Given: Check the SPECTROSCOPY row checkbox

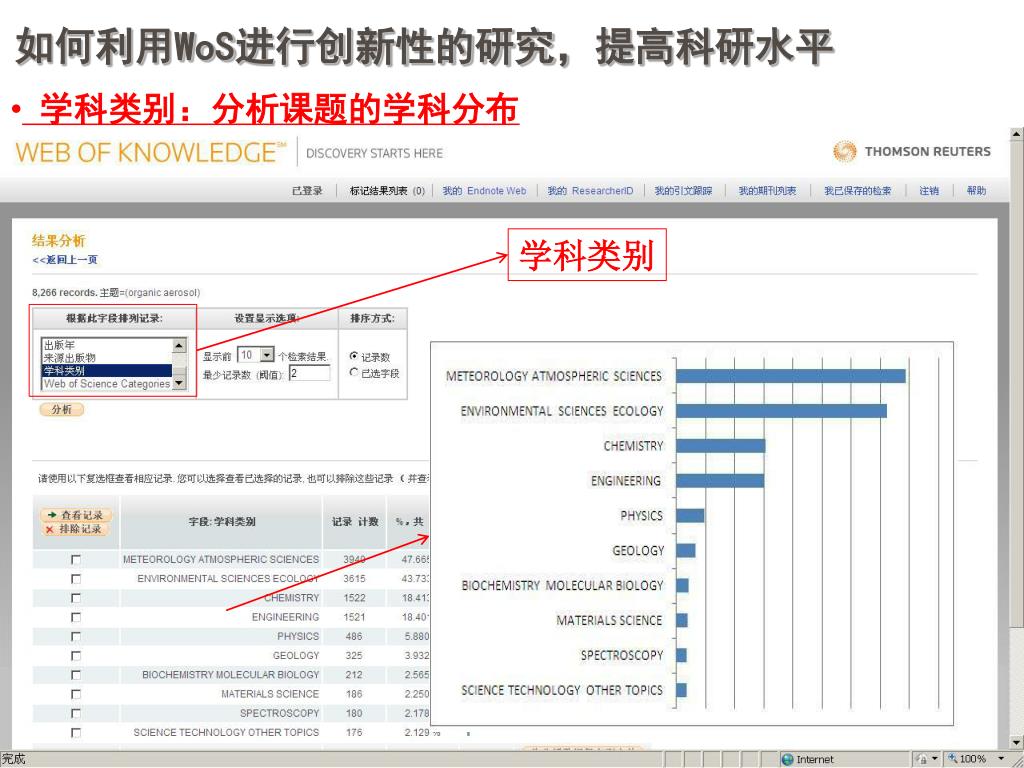Looking at the screenshot, I should [x=76, y=713].
